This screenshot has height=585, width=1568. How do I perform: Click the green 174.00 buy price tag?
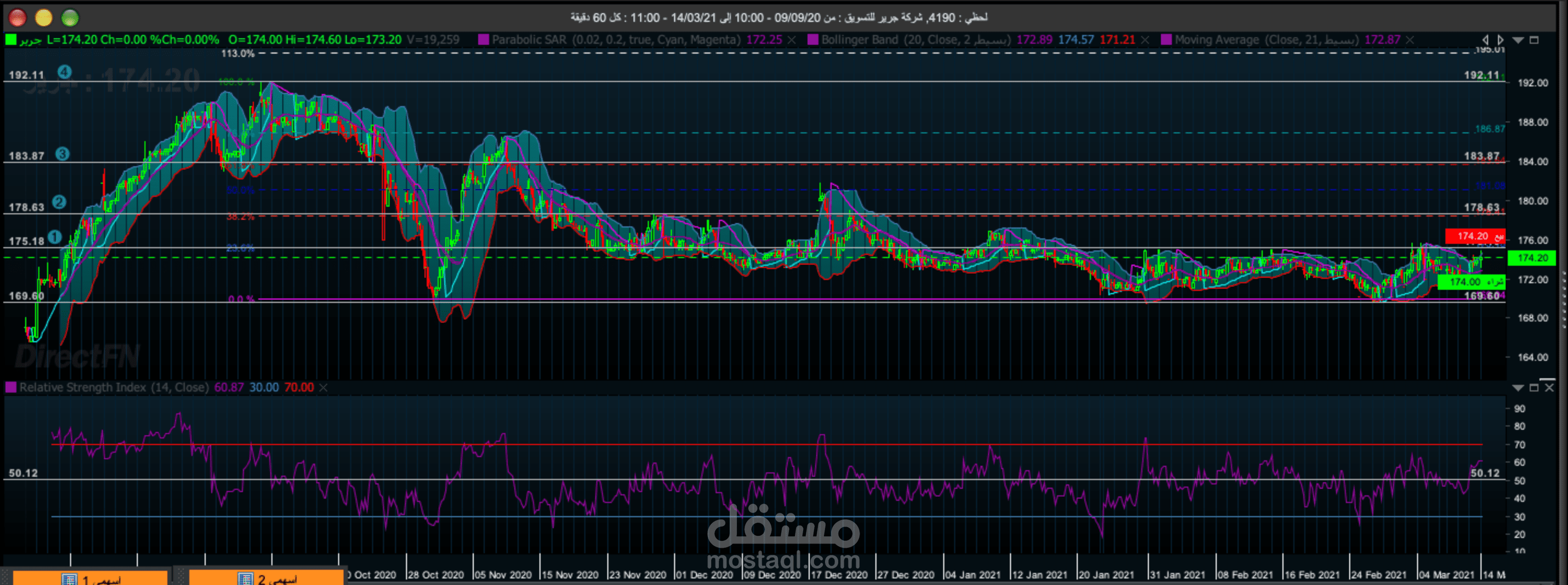pos(1471,282)
